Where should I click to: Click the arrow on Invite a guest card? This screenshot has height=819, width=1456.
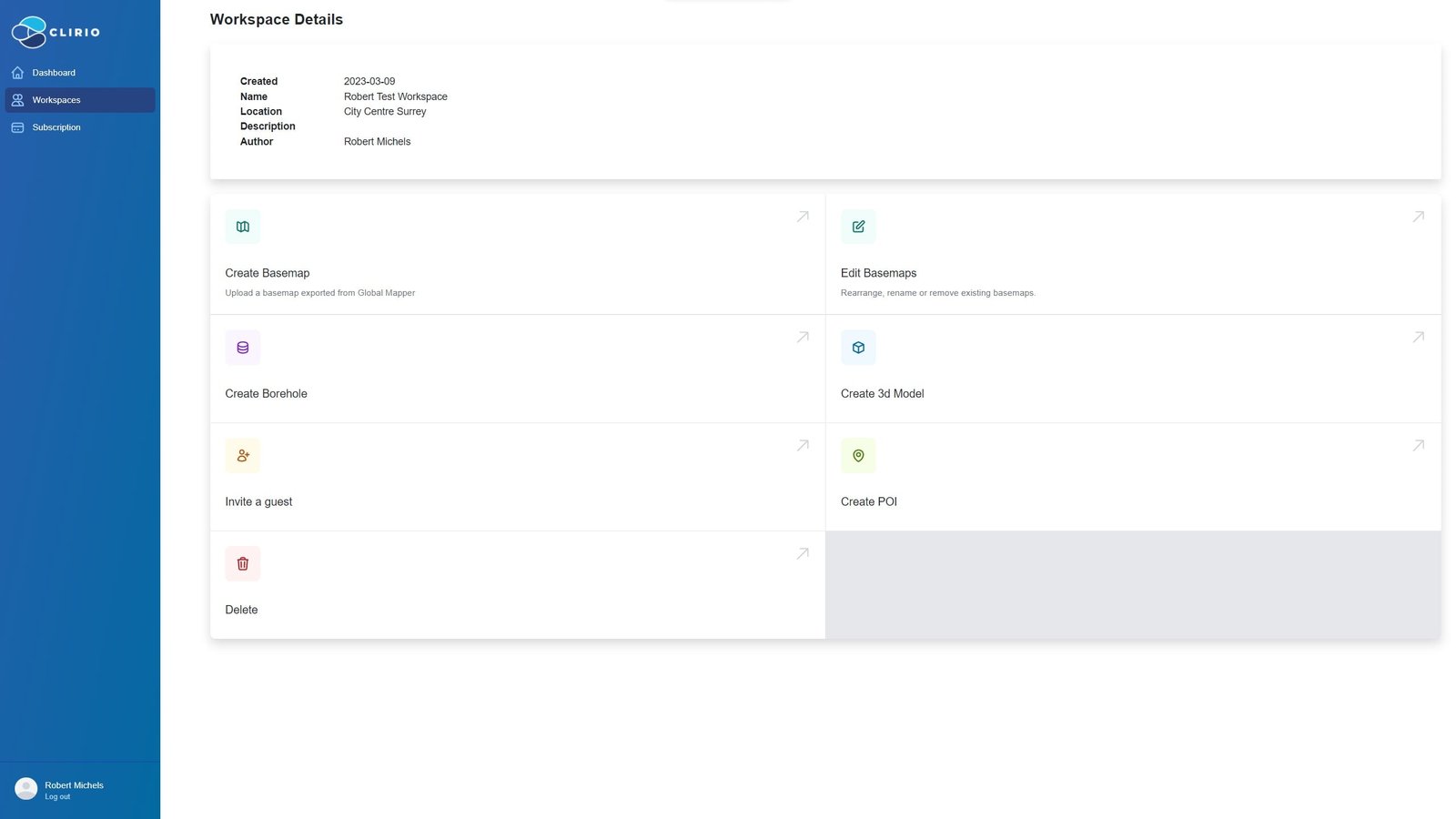pyautogui.click(x=803, y=445)
